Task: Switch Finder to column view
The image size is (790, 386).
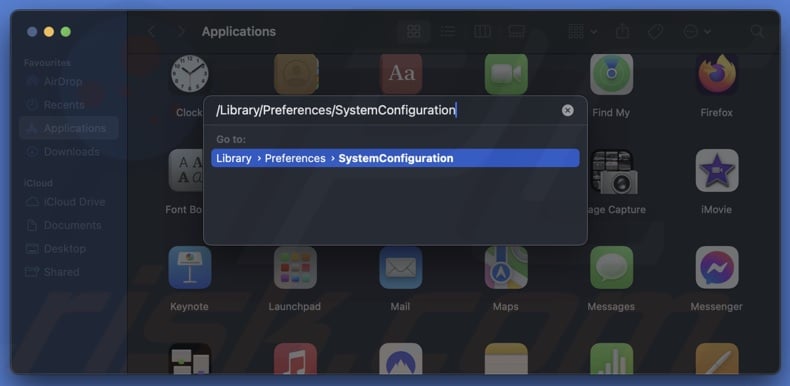Action: 482,32
